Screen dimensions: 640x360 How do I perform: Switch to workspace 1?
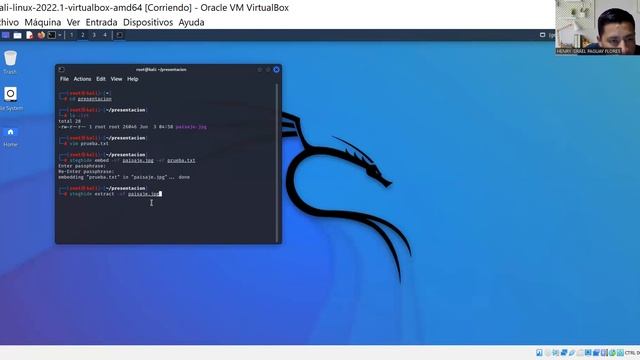(71, 35)
